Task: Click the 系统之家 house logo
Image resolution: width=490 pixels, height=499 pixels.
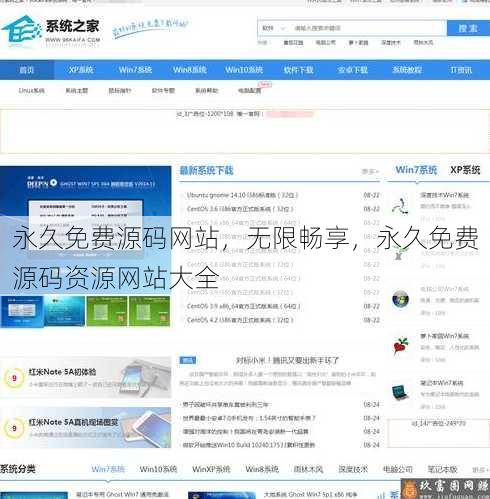Action: (22, 31)
